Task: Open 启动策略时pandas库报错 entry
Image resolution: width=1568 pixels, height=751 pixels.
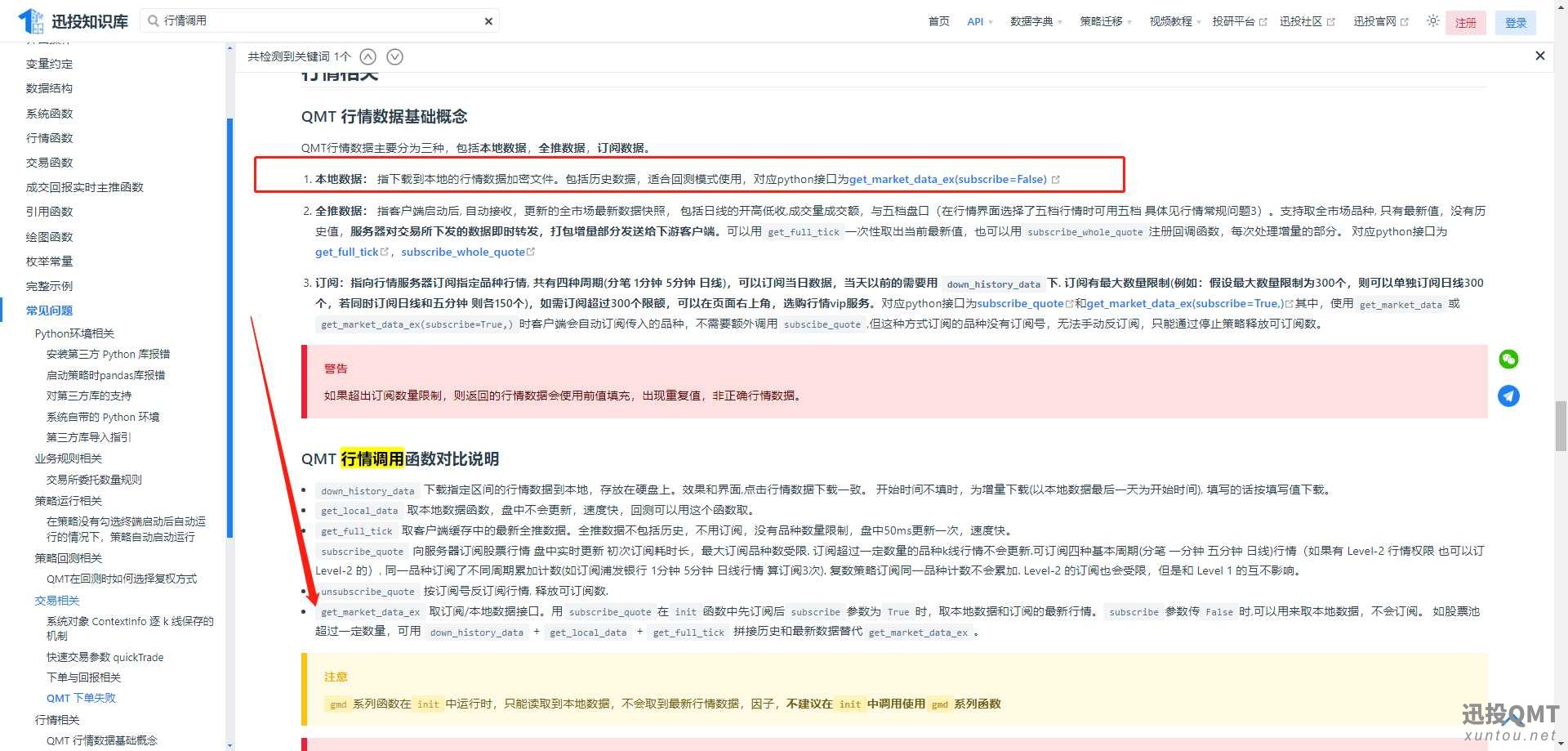Action: click(105, 375)
